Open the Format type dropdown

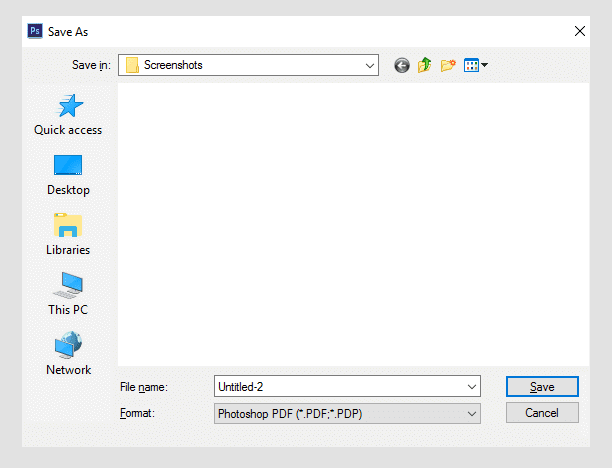472,414
